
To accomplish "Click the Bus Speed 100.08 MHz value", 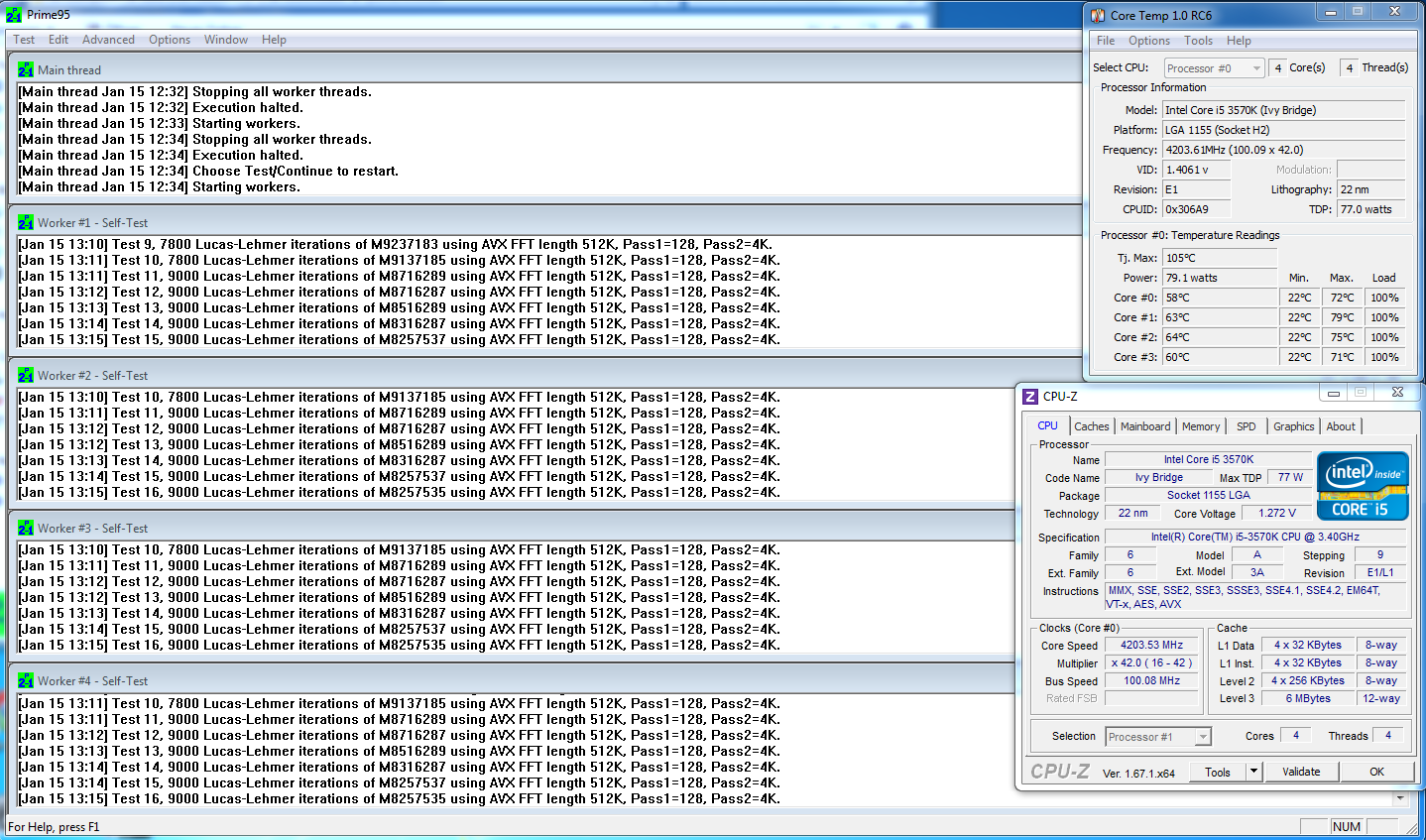I will pos(1151,680).
